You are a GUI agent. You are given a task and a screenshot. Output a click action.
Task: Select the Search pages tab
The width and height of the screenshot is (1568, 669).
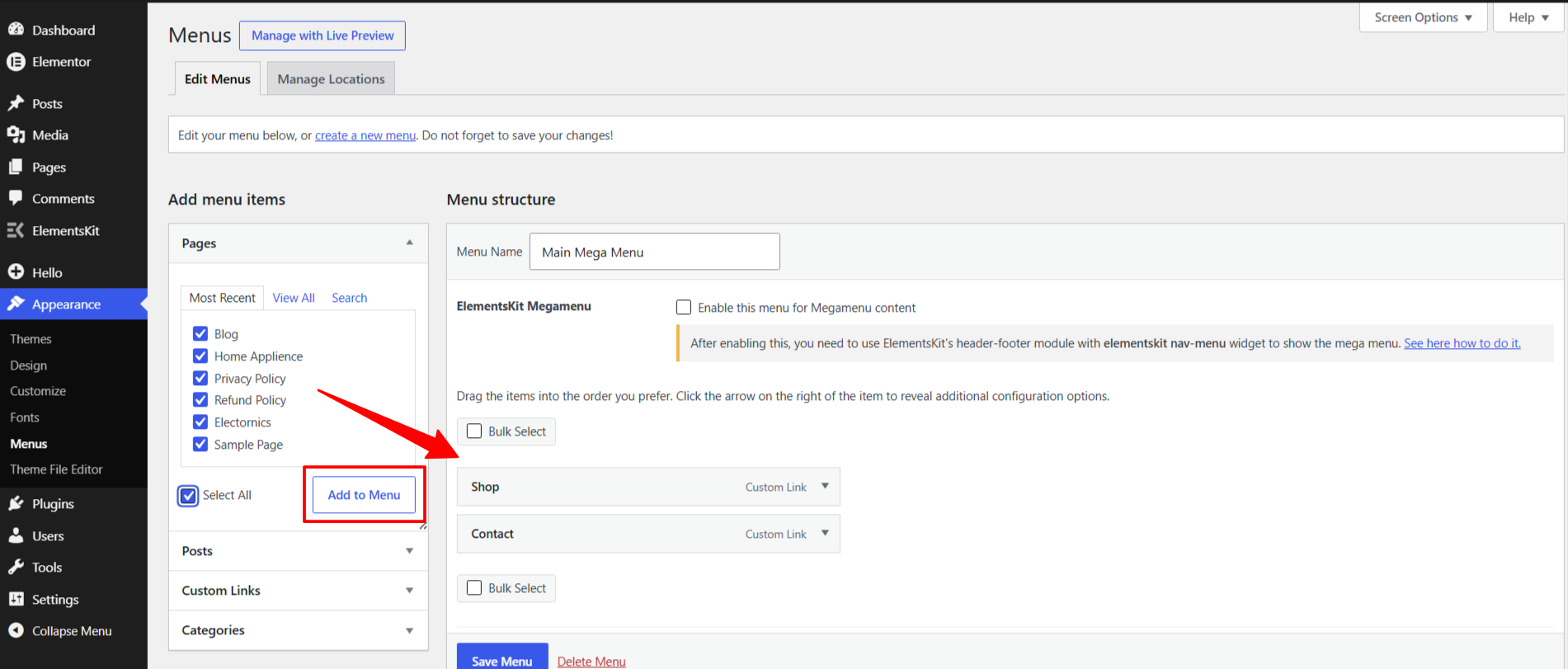tap(350, 298)
